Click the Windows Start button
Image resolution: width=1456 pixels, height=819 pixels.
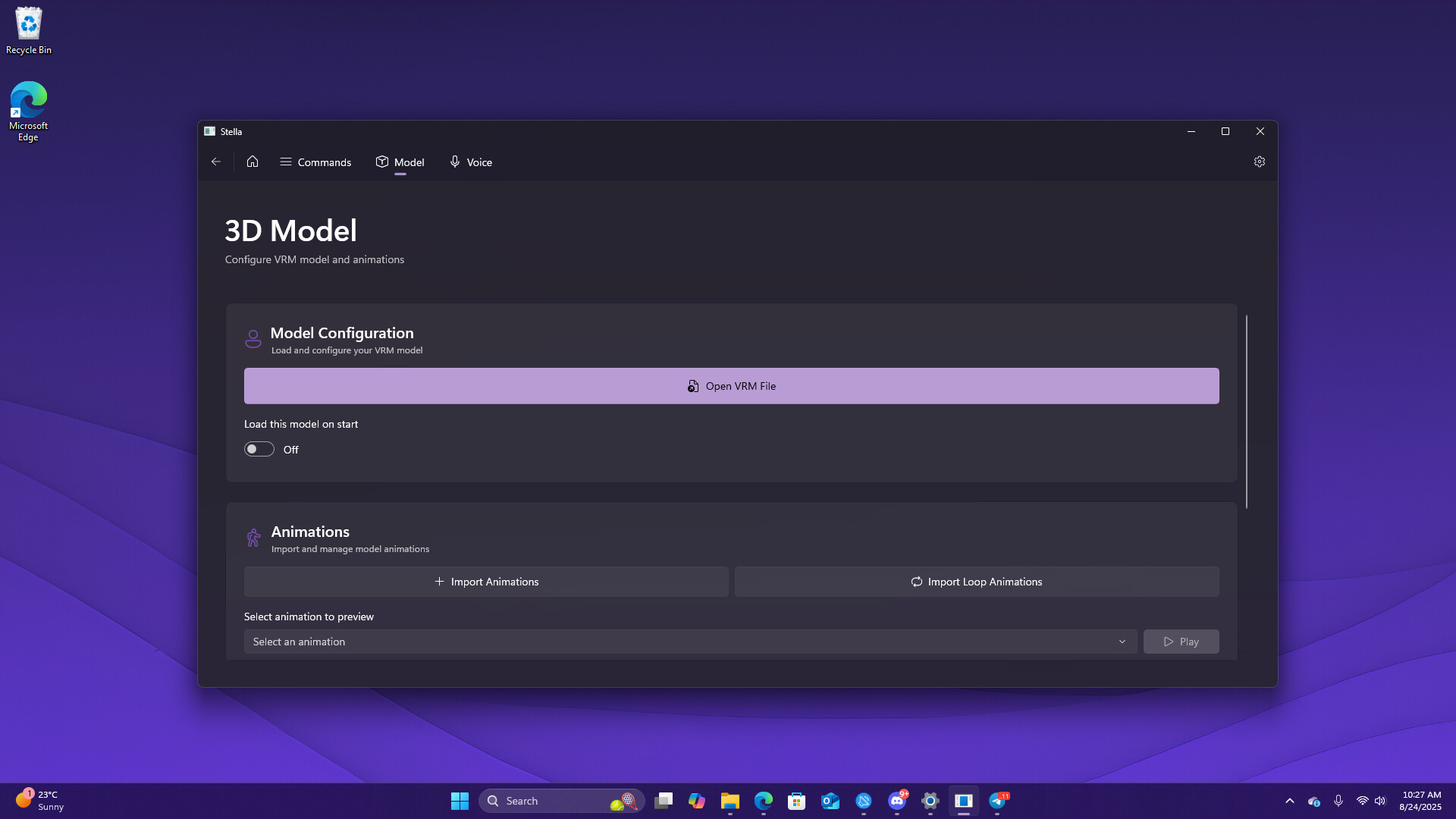[460, 801]
